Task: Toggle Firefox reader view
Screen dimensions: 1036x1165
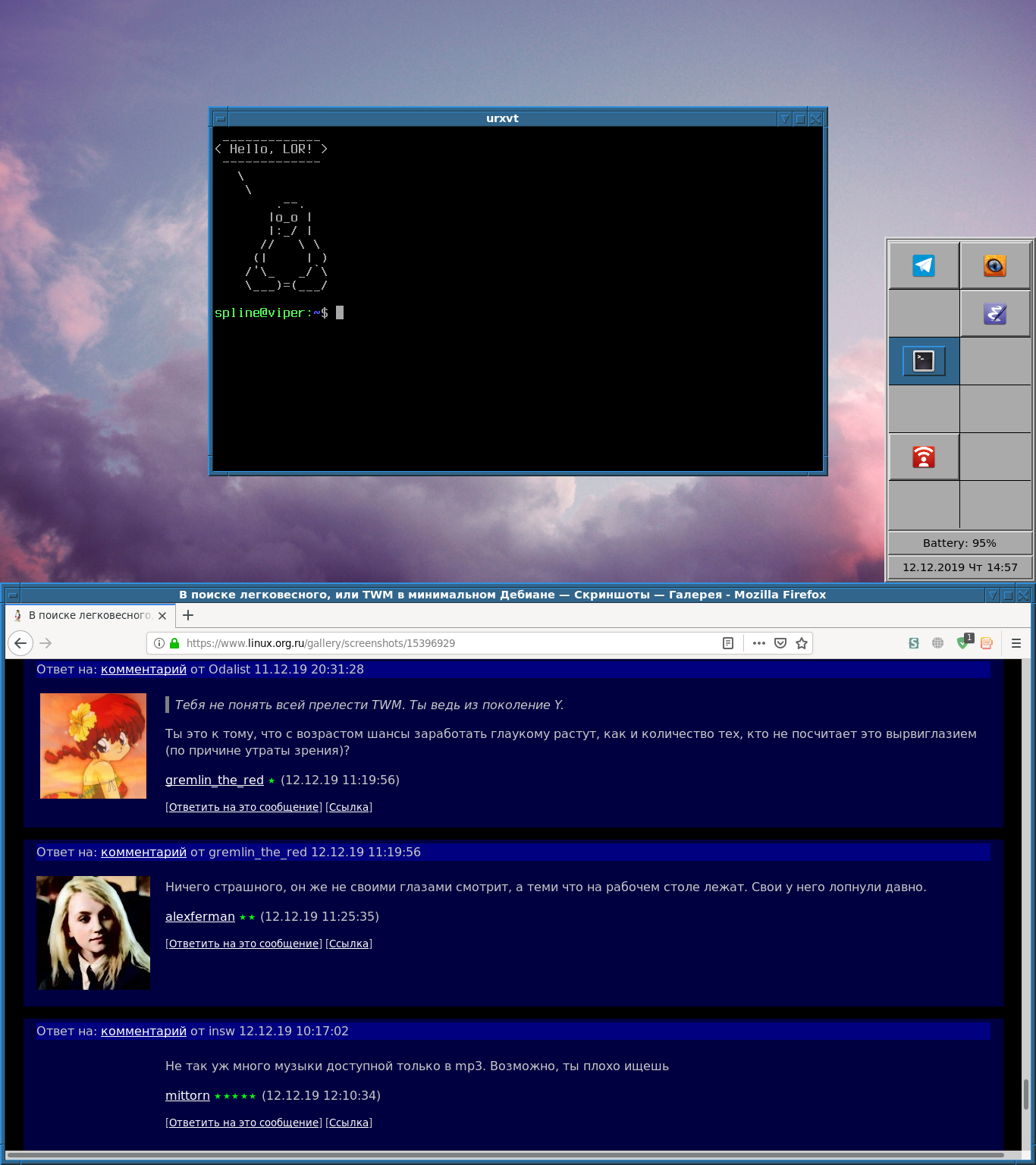Action: point(728,643)
